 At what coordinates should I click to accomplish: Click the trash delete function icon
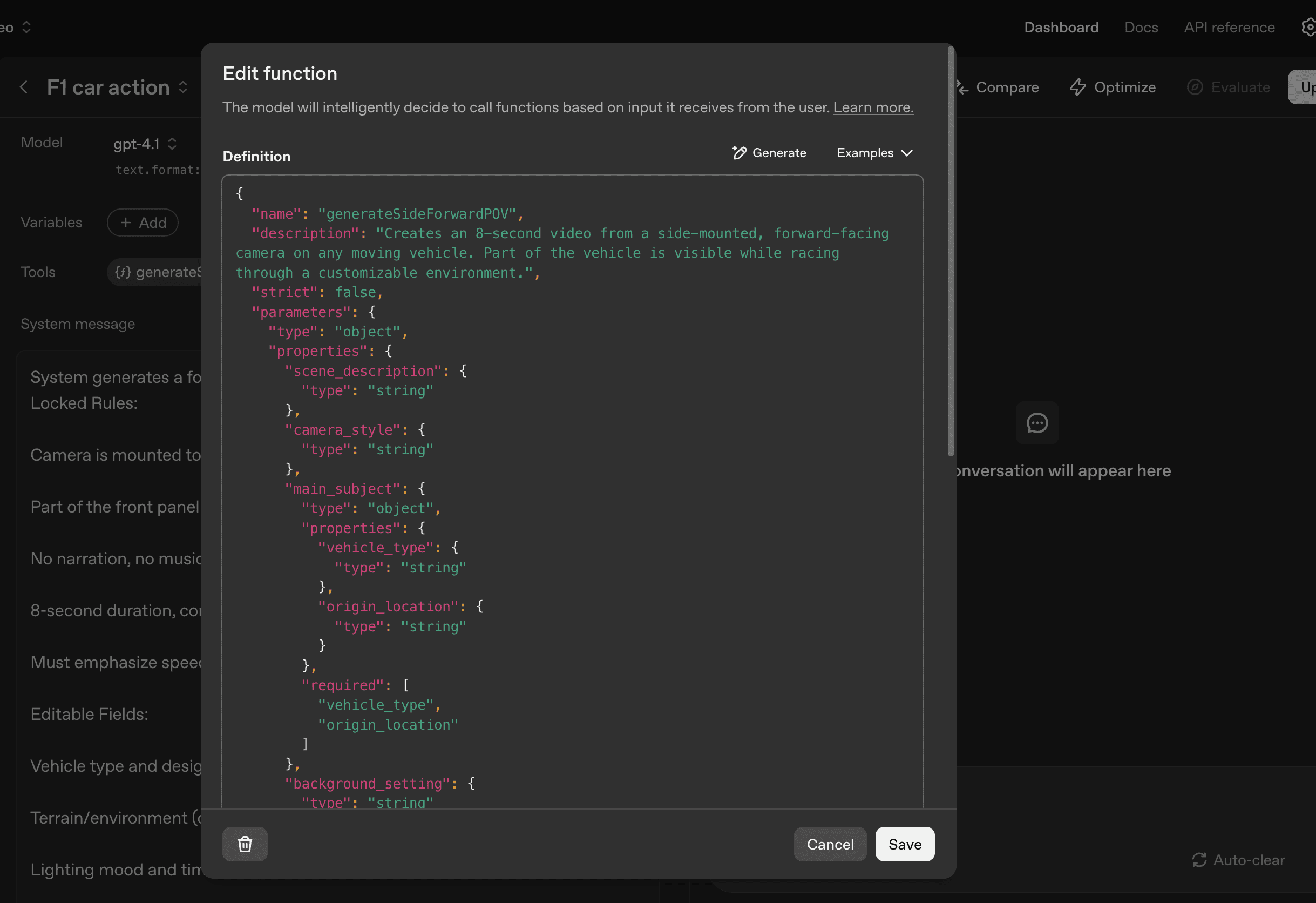pos(245,844)
